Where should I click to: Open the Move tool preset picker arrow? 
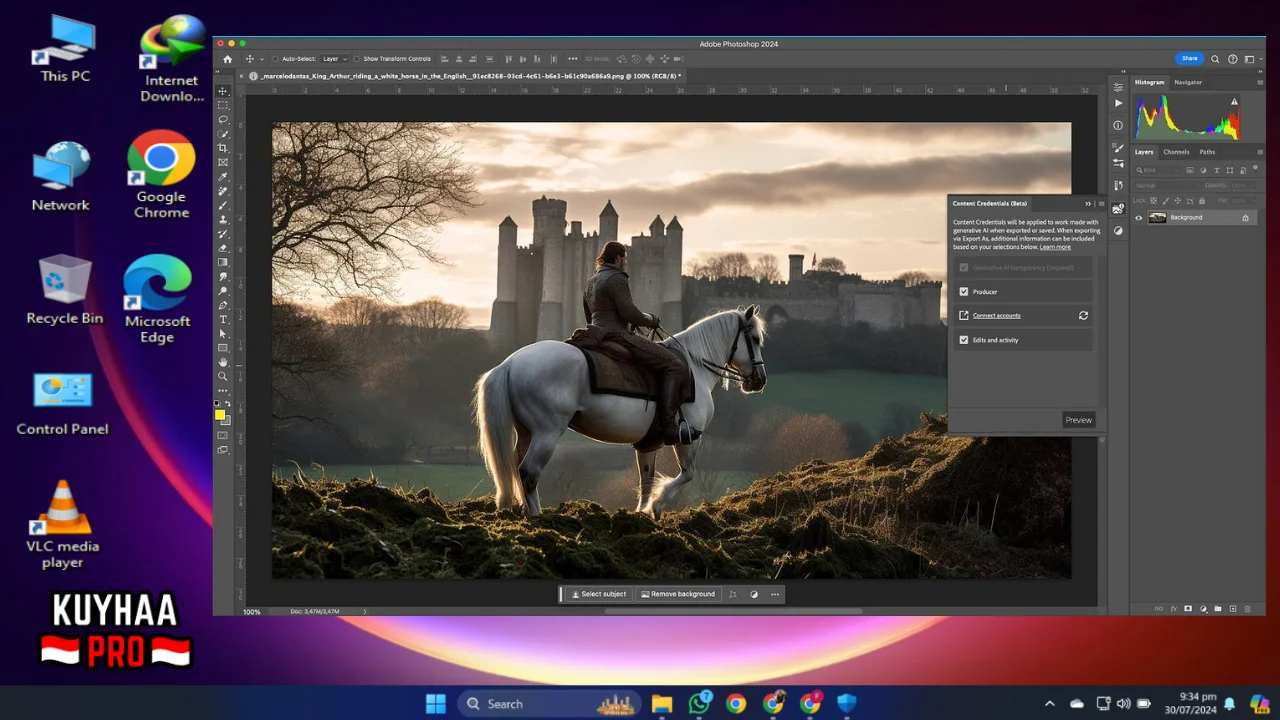262,59
